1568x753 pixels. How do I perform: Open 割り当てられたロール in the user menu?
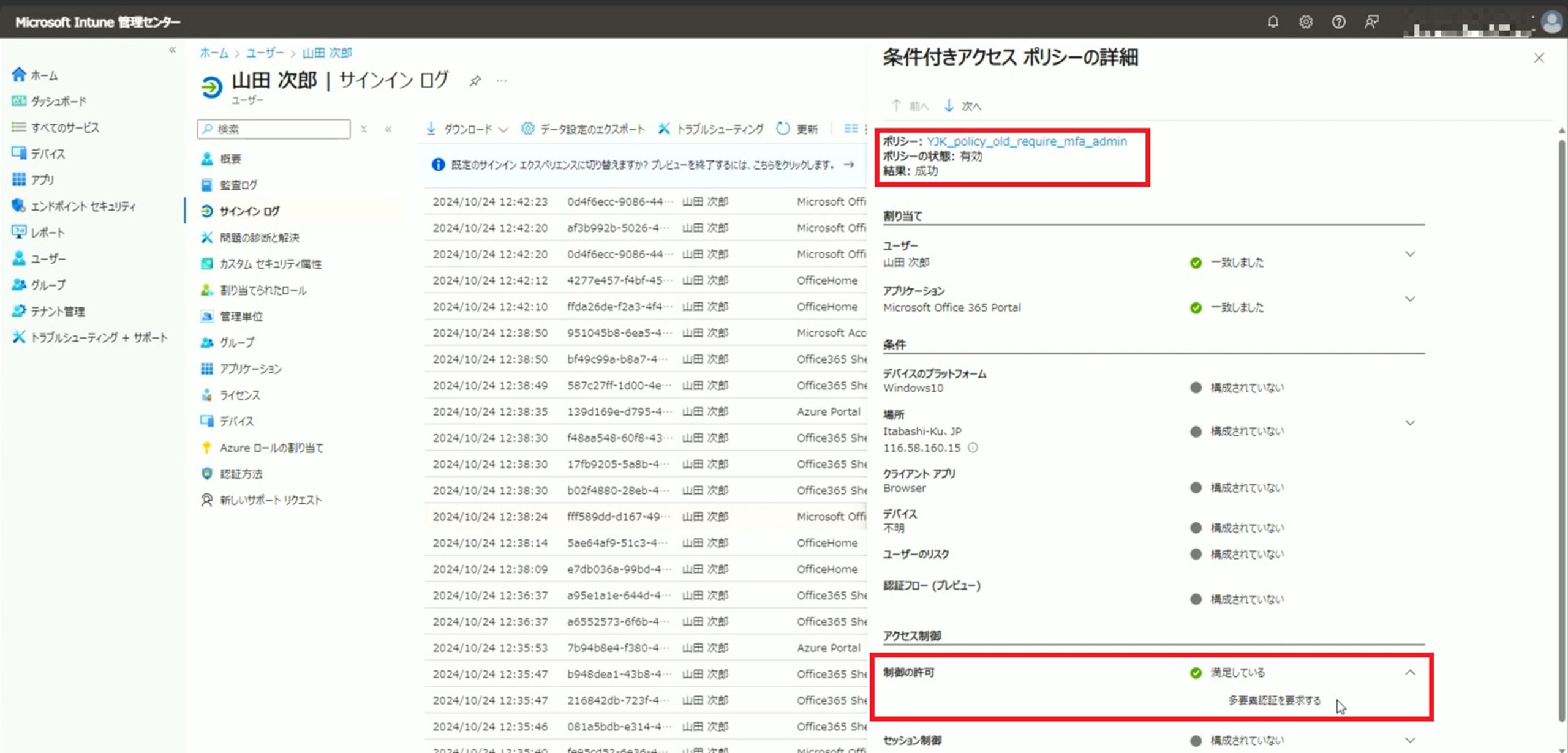254,290
